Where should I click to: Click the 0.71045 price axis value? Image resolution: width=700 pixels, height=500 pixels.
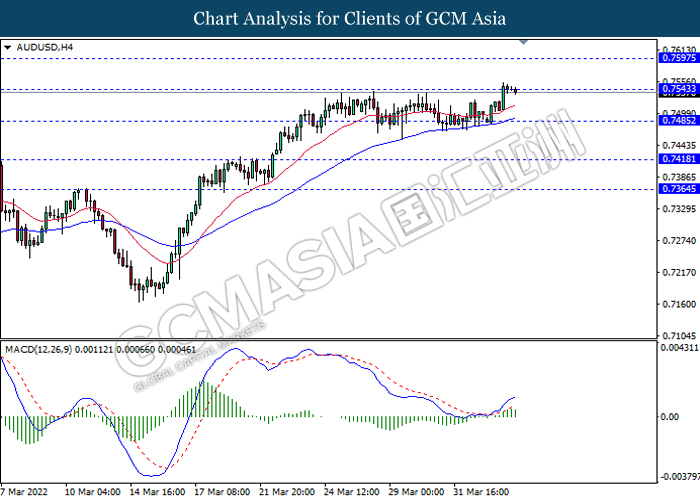pyautogui.click(x=679, y=336)
